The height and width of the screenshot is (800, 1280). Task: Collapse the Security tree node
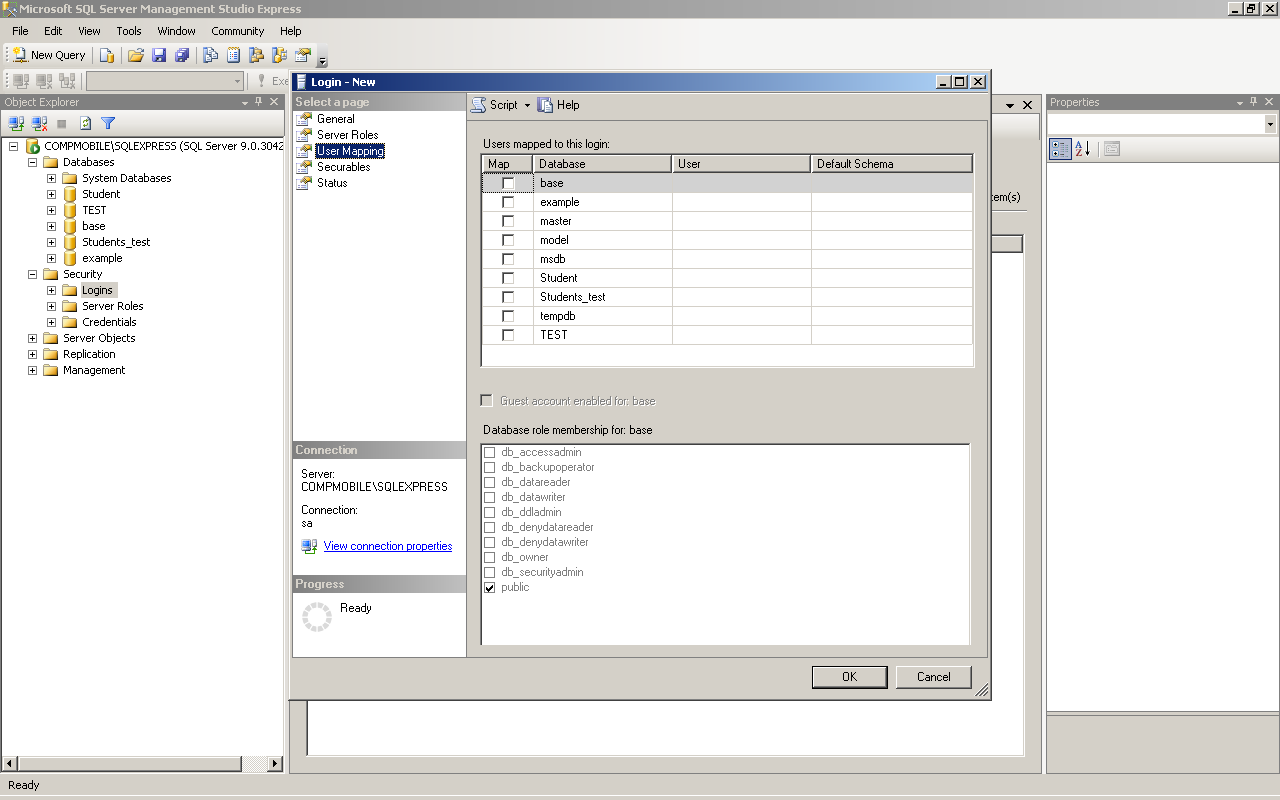pyautogui.click(x=32, y=274)
